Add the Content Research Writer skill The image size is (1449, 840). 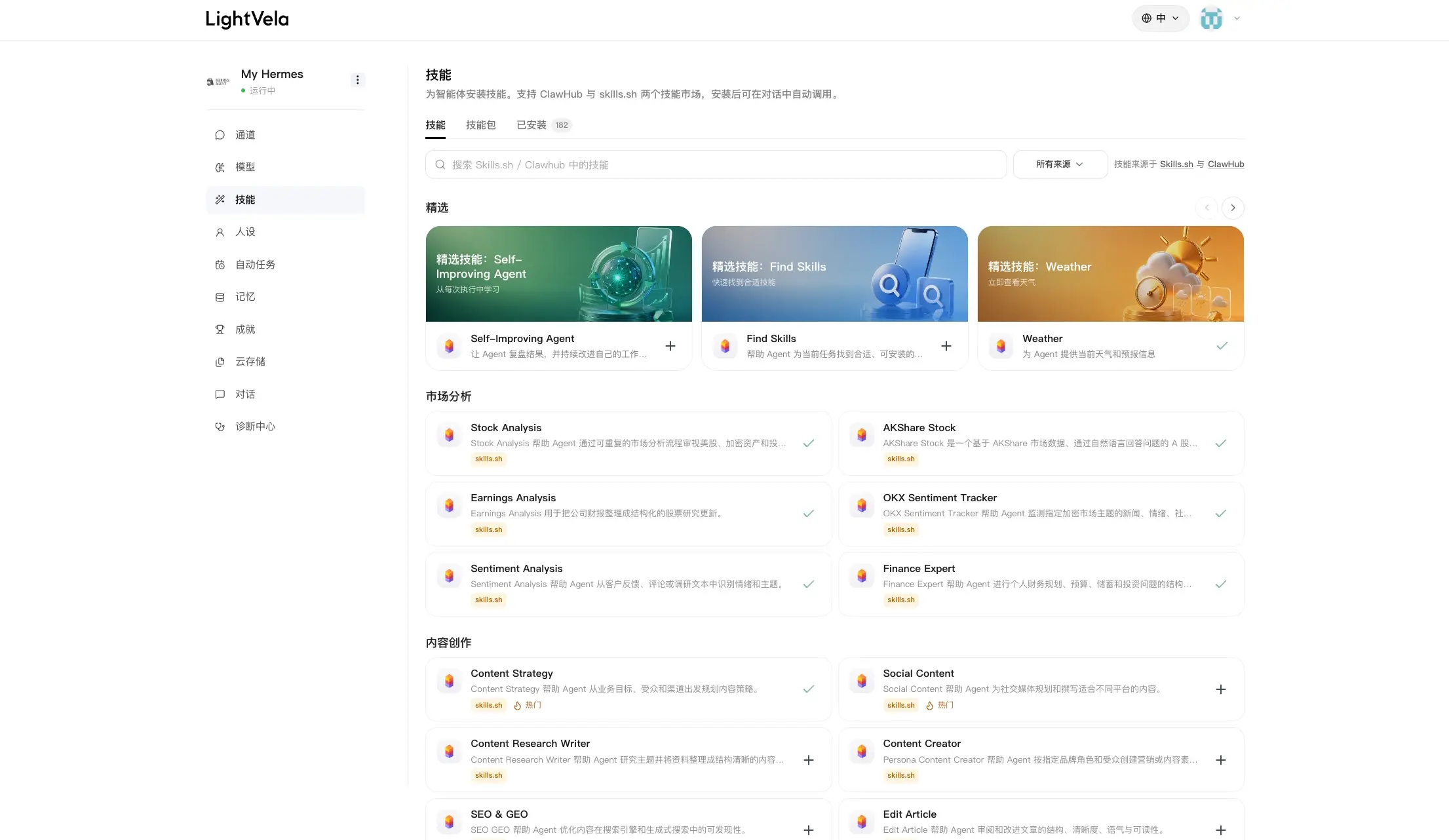click(x=809, y=760)
